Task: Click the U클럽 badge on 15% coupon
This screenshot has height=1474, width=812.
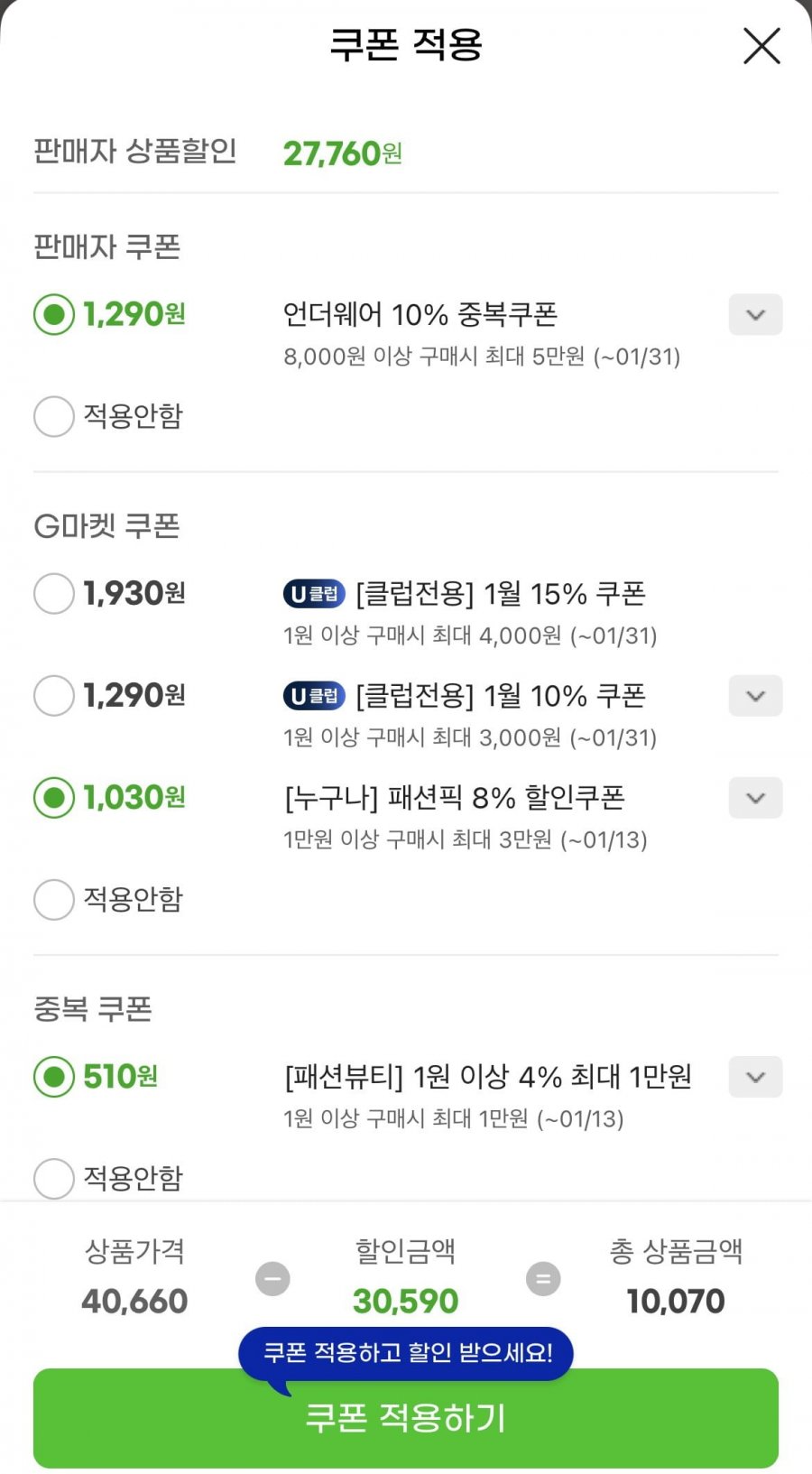Action: (x=314, y=594)
